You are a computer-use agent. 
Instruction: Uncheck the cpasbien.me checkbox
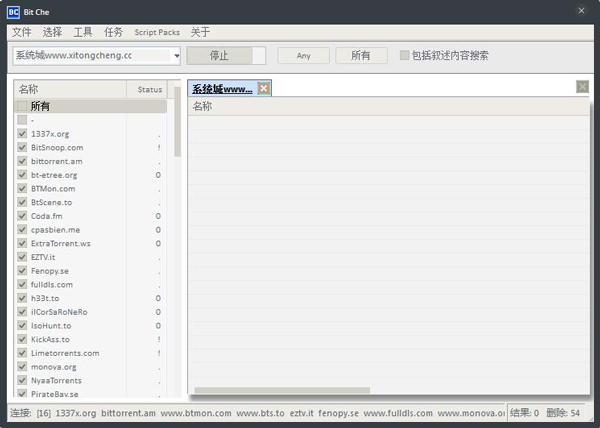[22, 230]
